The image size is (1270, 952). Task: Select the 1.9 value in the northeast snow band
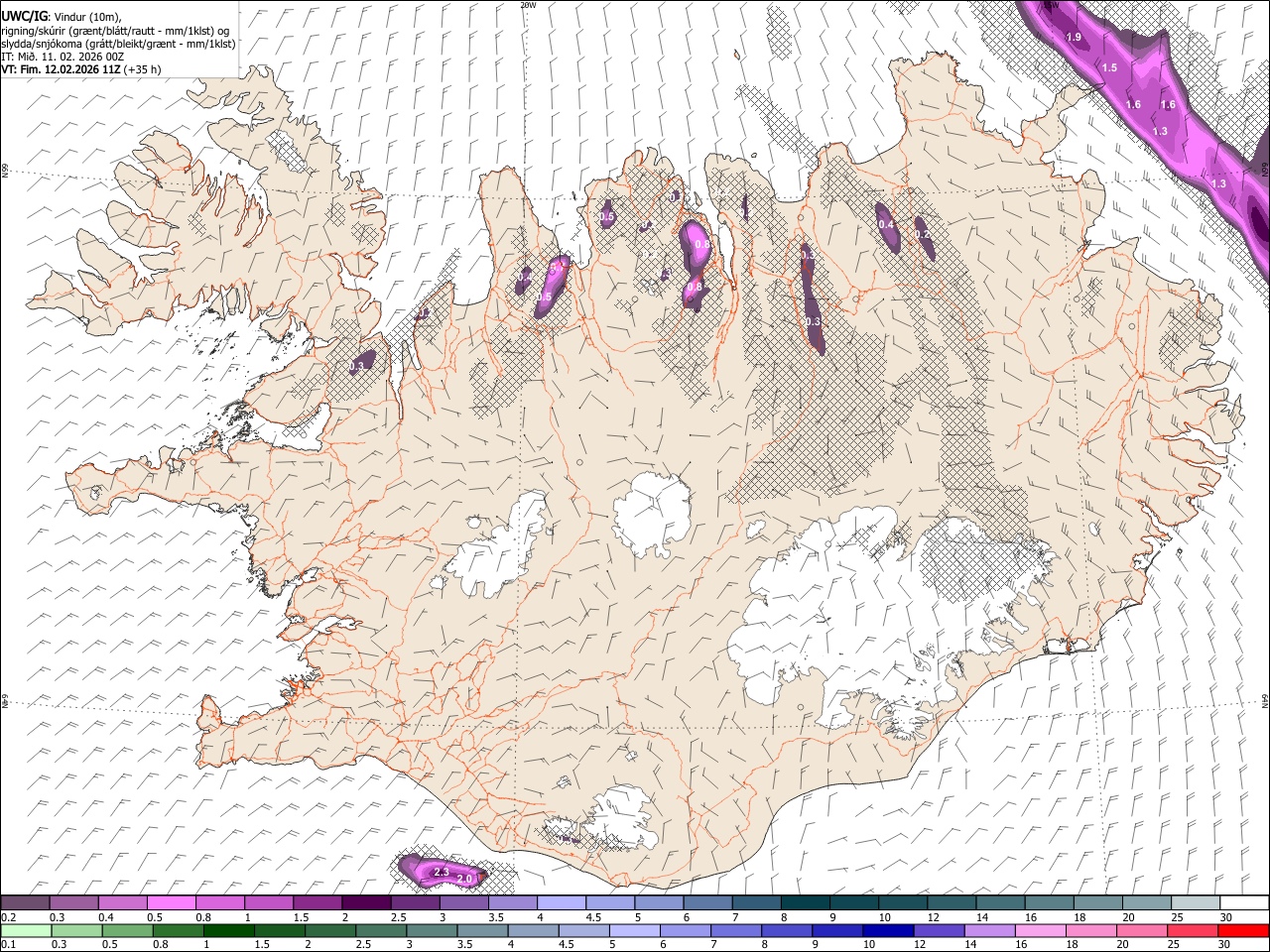1074,37
